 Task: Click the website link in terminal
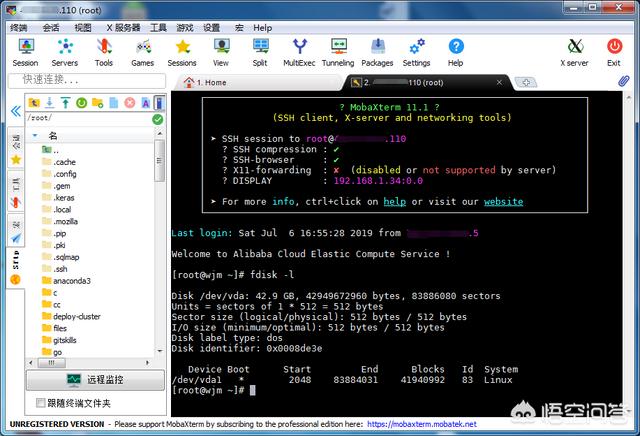click(x=503, y=202)
